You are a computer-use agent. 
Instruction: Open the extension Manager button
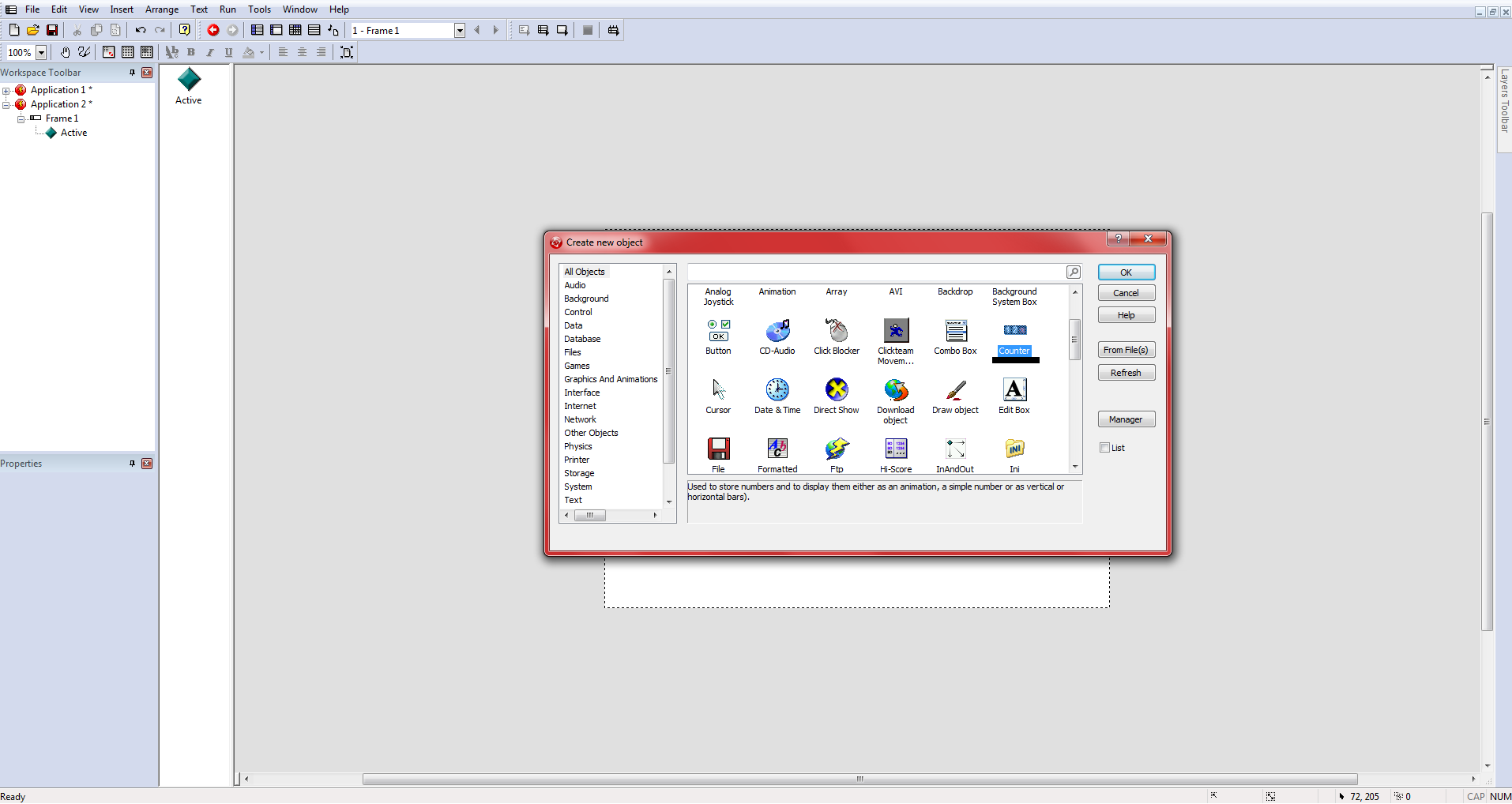pyautogui.click(x=1126, y=419)
